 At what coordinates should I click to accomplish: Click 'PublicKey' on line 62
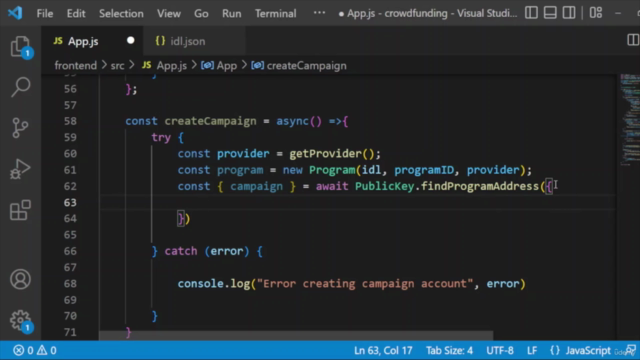(384, 186)
